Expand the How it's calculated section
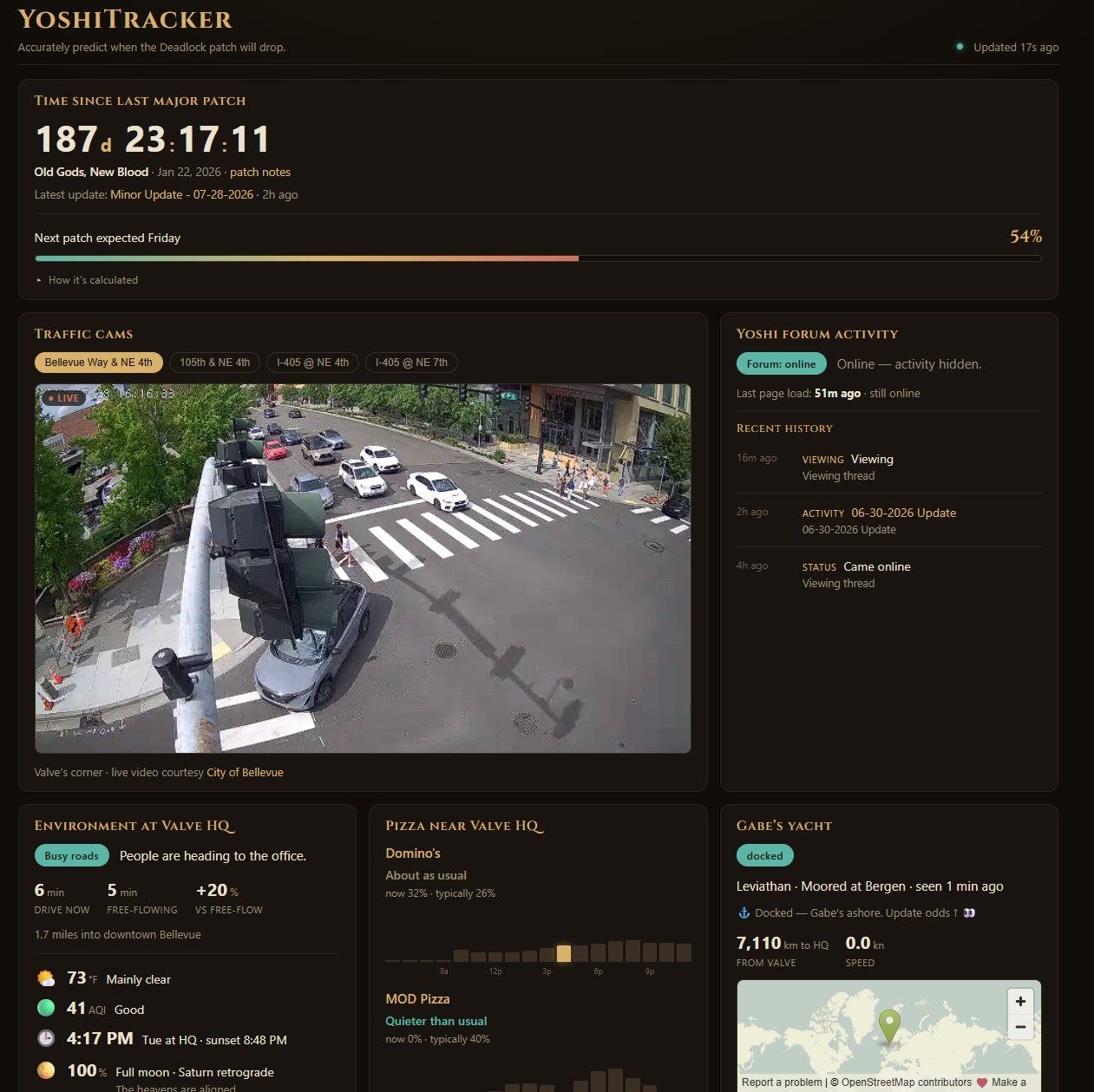The image size is (1094, 1092). [87, 280]
